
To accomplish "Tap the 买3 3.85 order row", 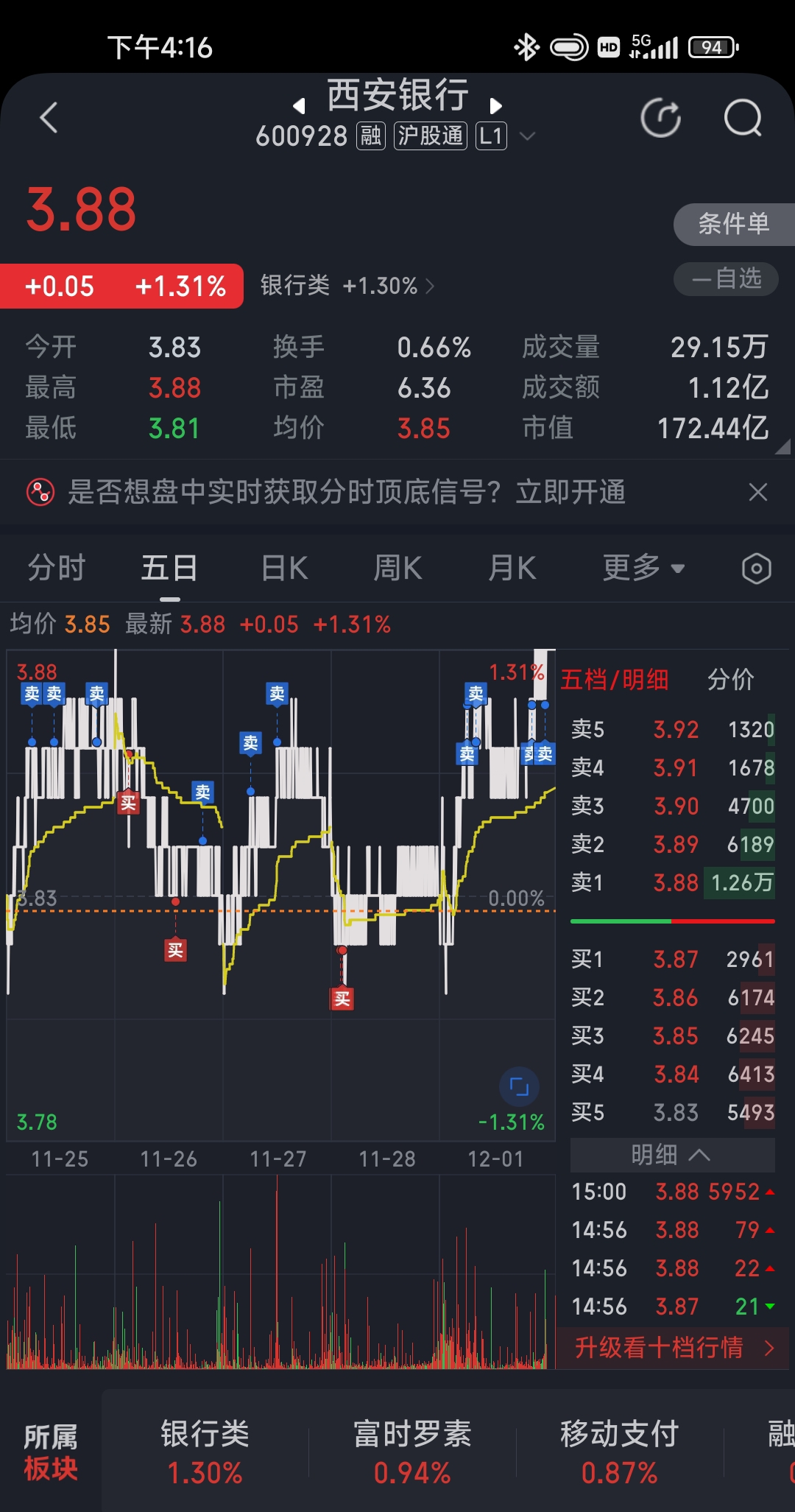I will (x=672, y=1036).
